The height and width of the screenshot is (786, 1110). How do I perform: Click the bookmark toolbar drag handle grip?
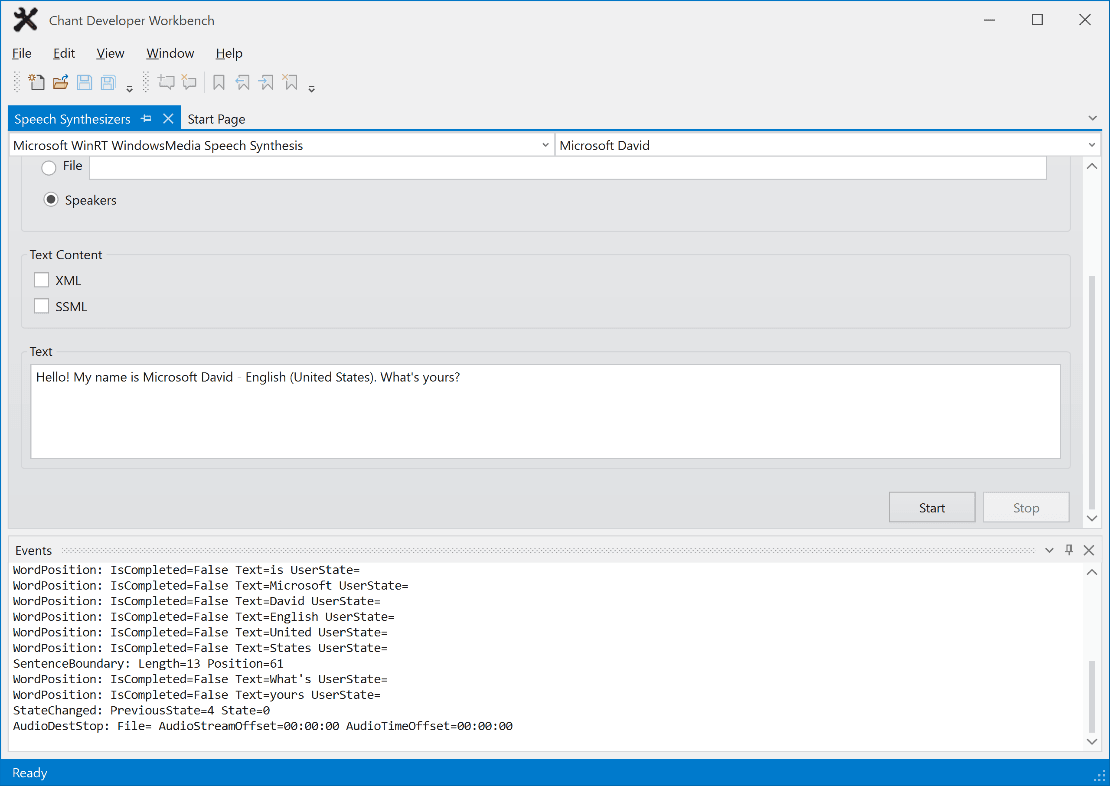coord(146,82)
